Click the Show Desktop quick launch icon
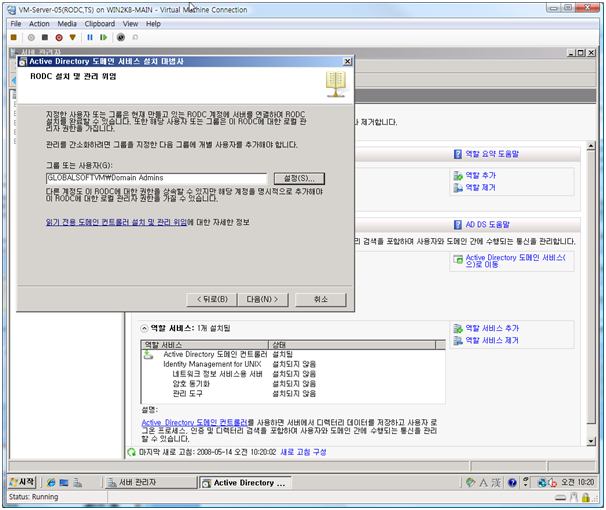The image size is (606, 510). pyautogui.click(x=64, y=483)
